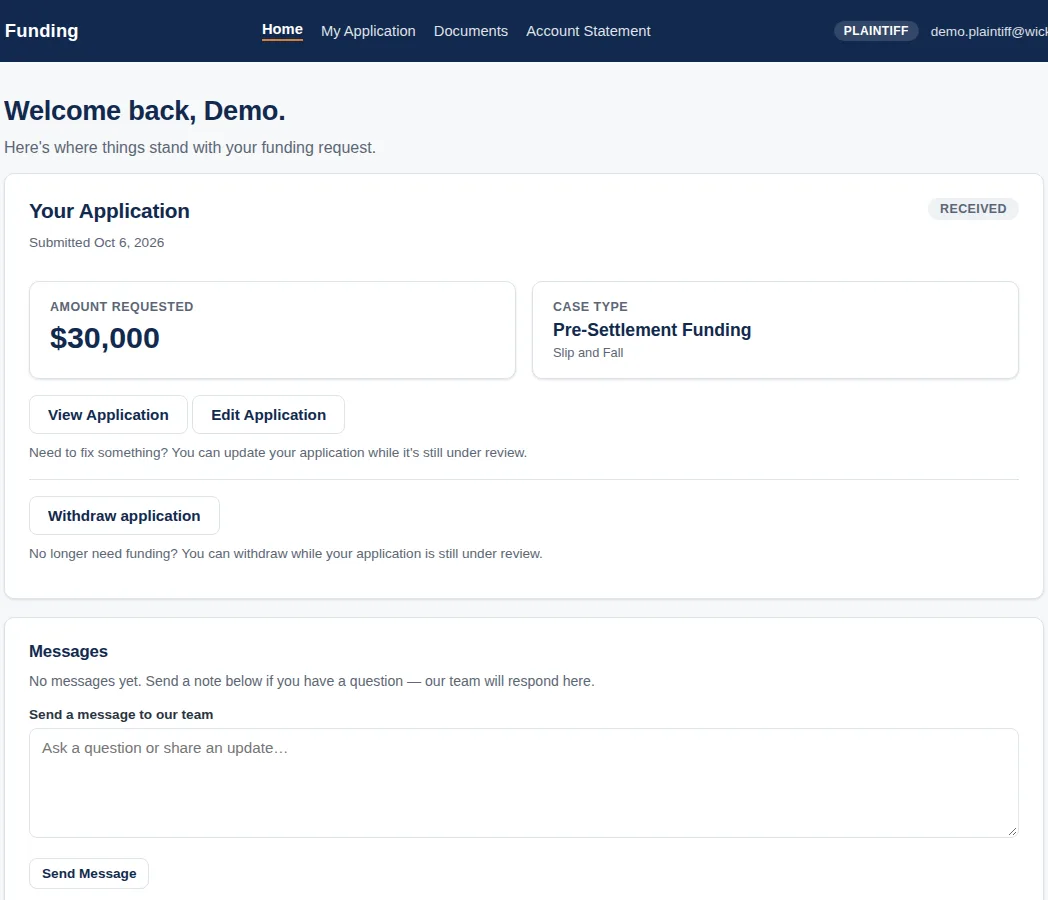
Task: Go to My Application page
Action: (x=368, y=31)
